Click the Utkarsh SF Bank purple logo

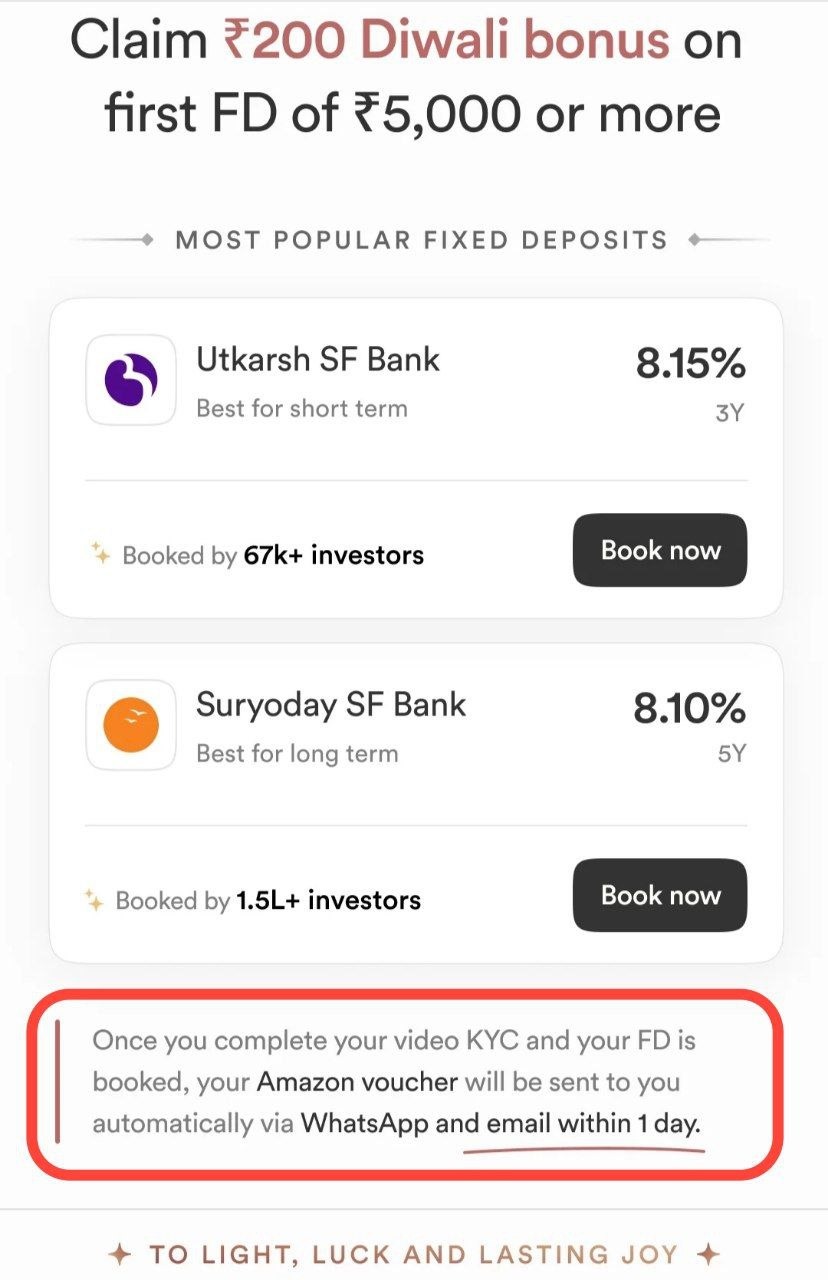coord(132,380)
